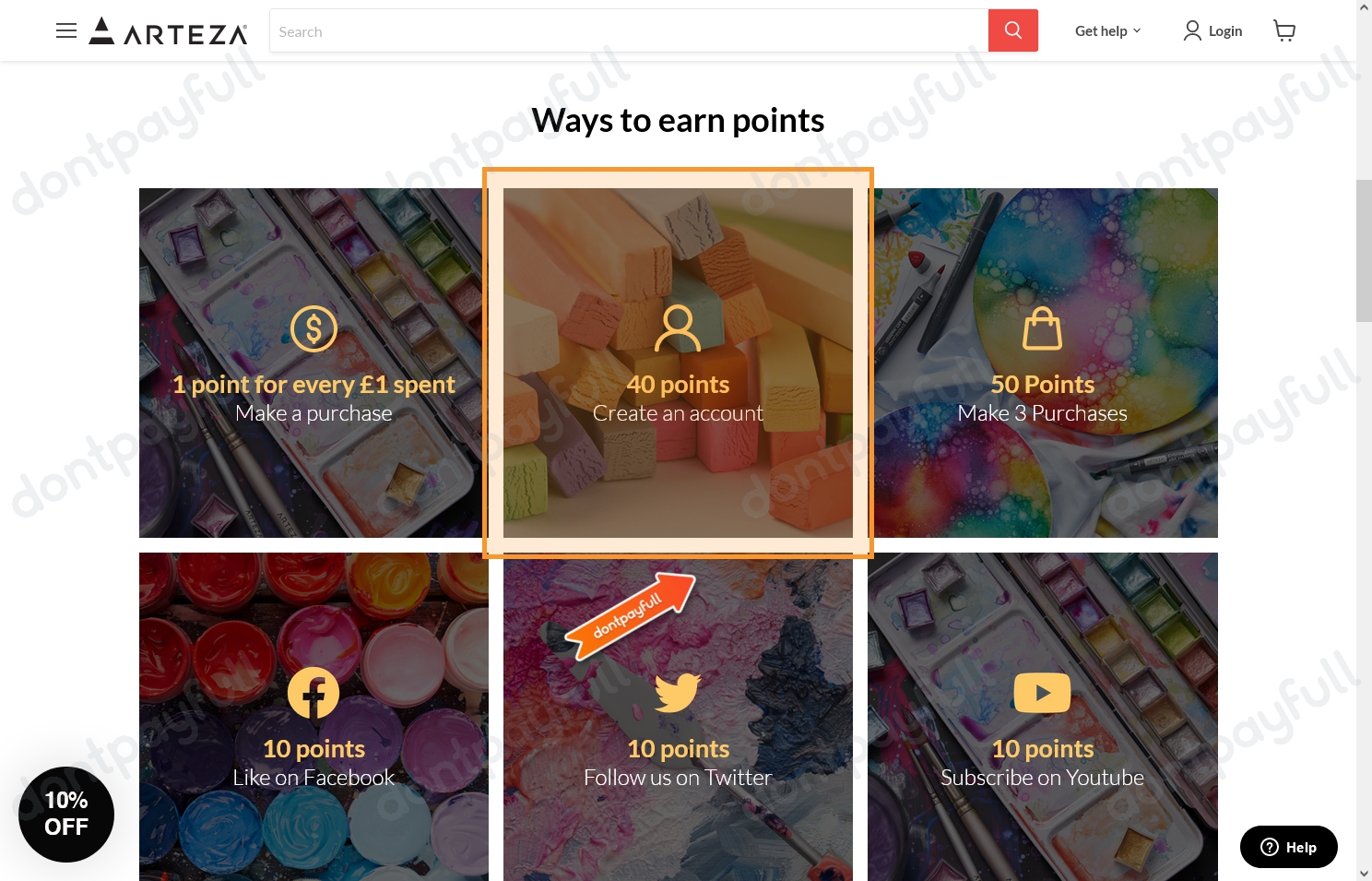Click the Facebook logo icon
Image resolution: width=1372 pixels, height=881 pixels.
[313, 693]
